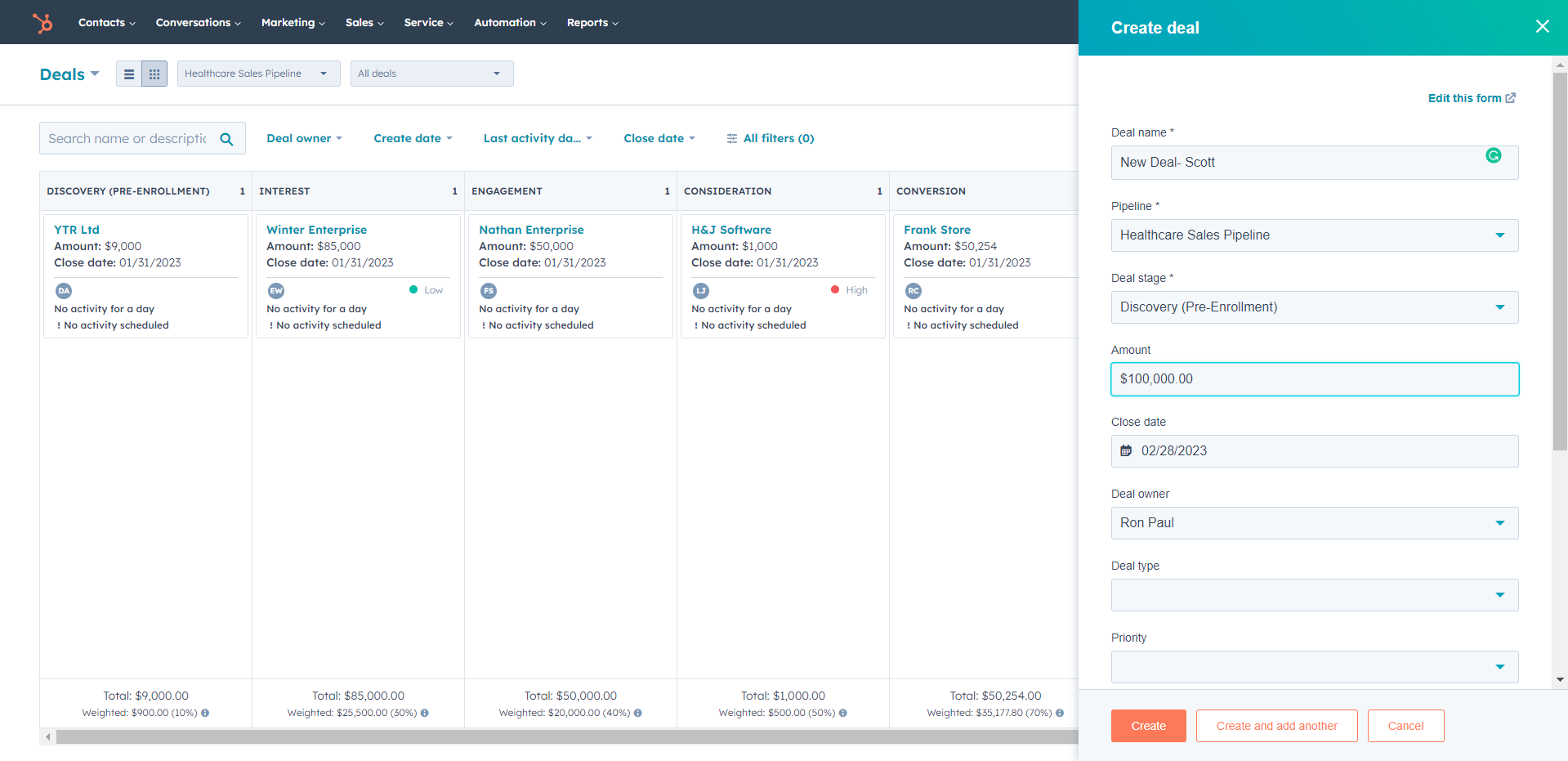Click the Grammarly icon in Deal name field
This screenshot has width=1568, height=761.
point(1494,155)
